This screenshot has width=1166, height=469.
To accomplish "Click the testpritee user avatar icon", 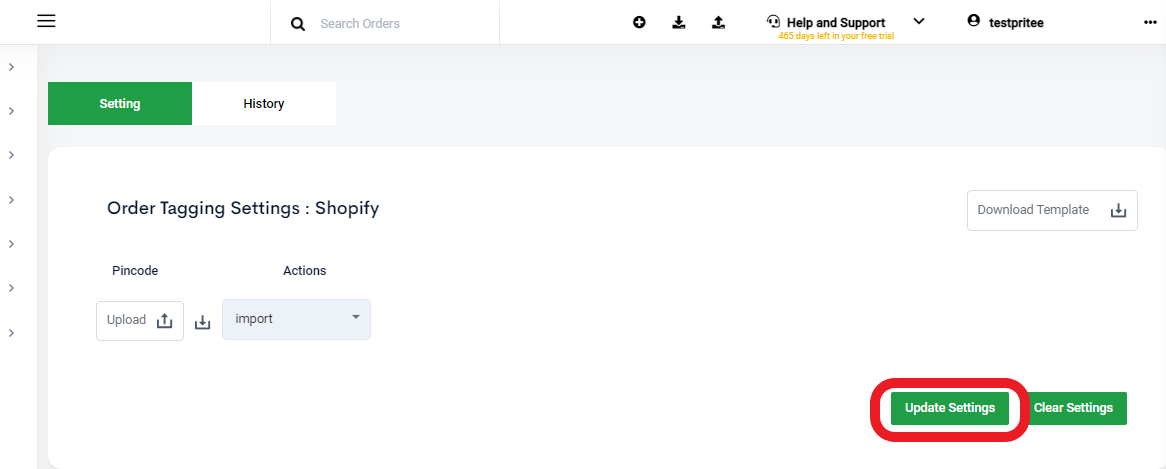I will pos(973,22).
